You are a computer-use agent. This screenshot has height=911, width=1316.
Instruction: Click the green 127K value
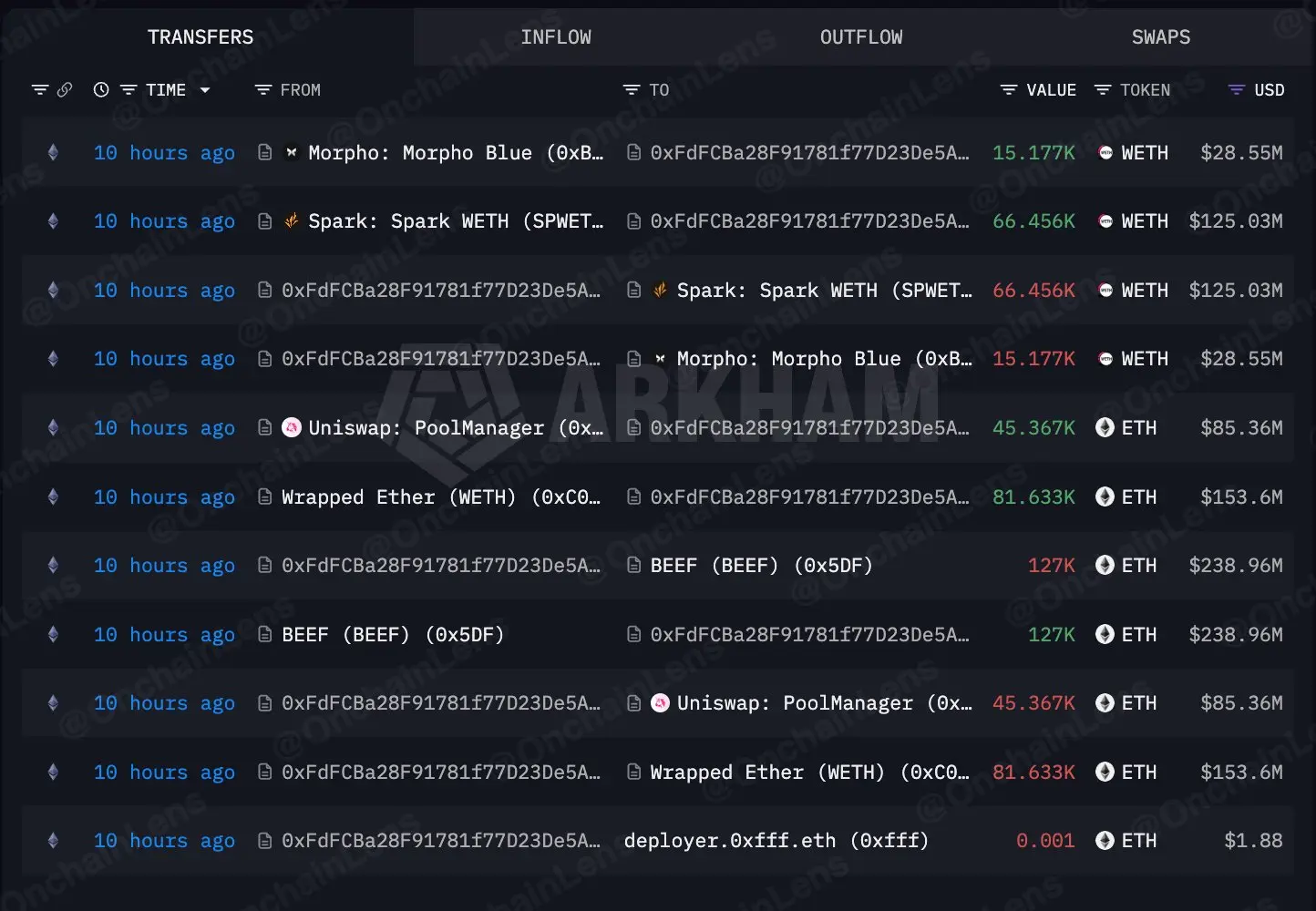click(1052, 635)
